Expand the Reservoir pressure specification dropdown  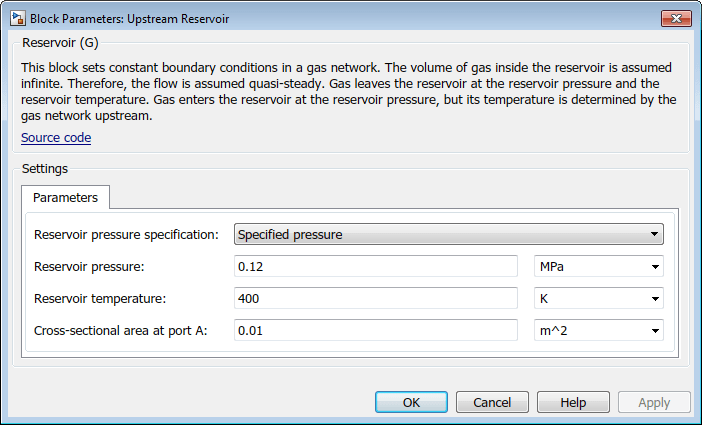pos(449,235)
